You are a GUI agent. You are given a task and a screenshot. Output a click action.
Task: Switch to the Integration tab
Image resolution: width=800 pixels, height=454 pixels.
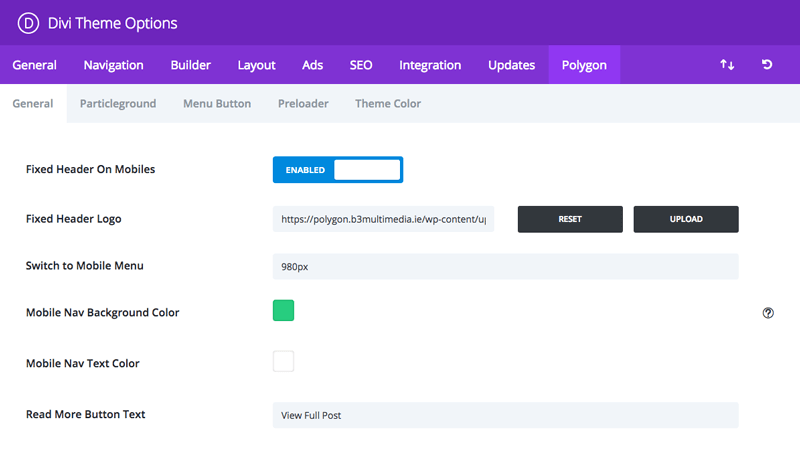[430, 65]
